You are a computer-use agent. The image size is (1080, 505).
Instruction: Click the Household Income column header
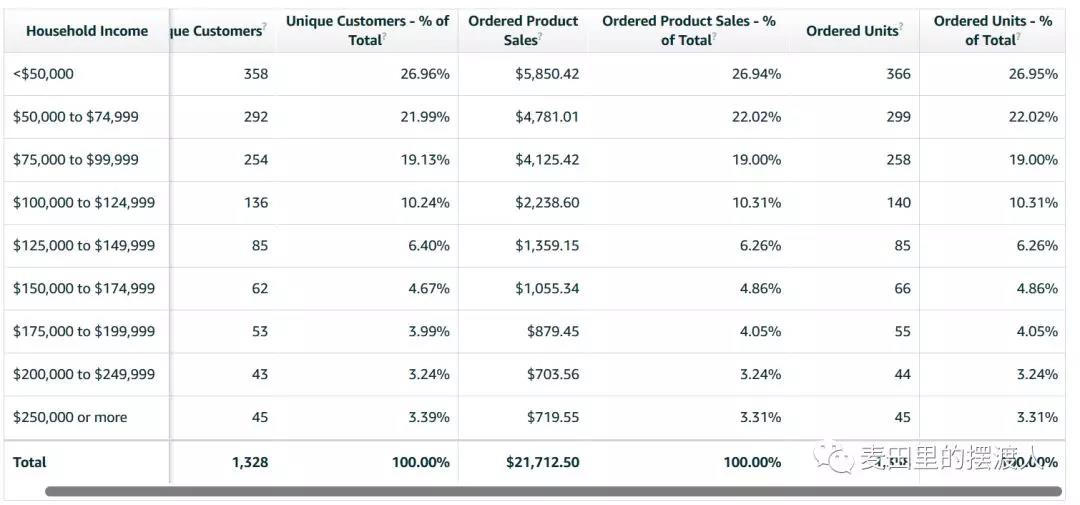pyautogui.click(x=87, y=31)
